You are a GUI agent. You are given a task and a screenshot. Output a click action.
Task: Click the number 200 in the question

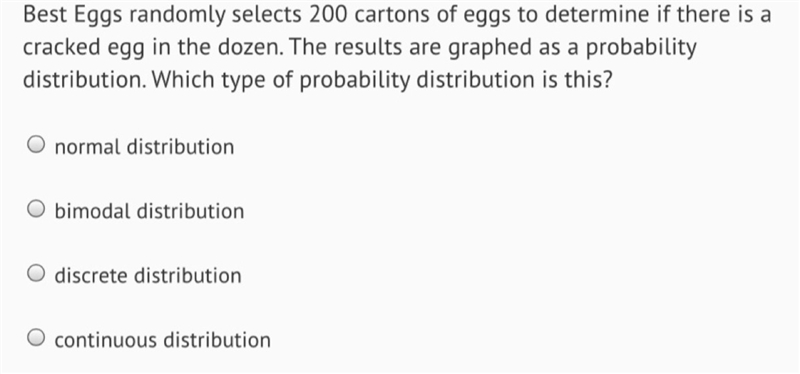pyautogui.click(x=328, y=15)
